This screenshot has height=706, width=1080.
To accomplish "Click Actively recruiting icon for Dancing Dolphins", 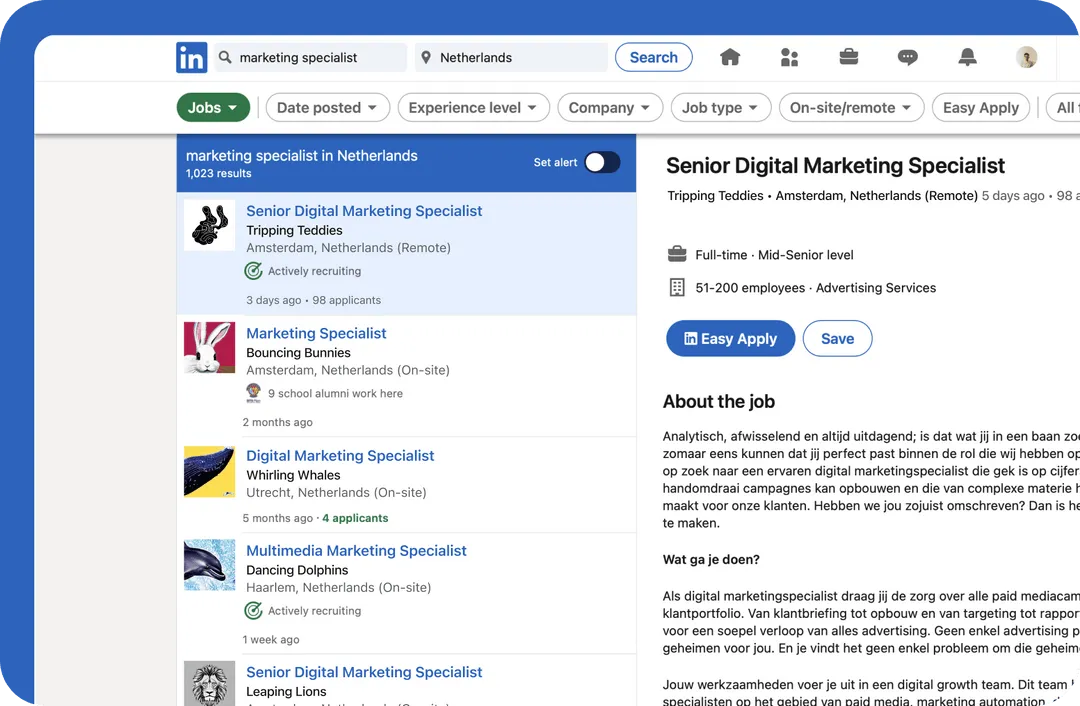I will pos(253,610).
